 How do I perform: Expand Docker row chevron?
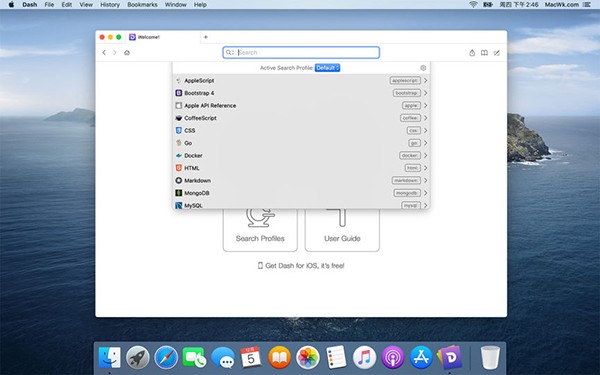(x=426, y=155)
